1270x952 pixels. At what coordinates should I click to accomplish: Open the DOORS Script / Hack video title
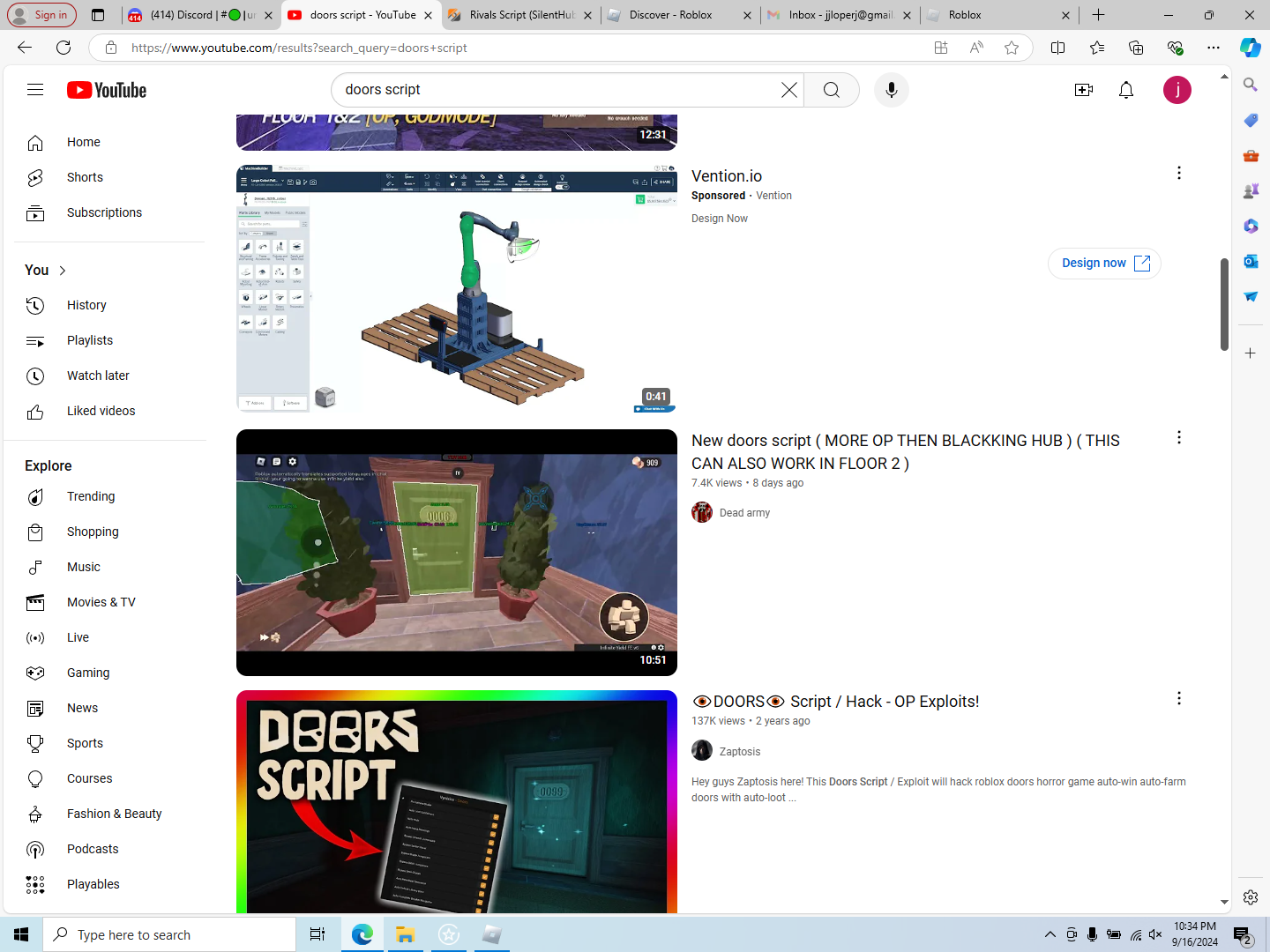click(x=835, y=702)
